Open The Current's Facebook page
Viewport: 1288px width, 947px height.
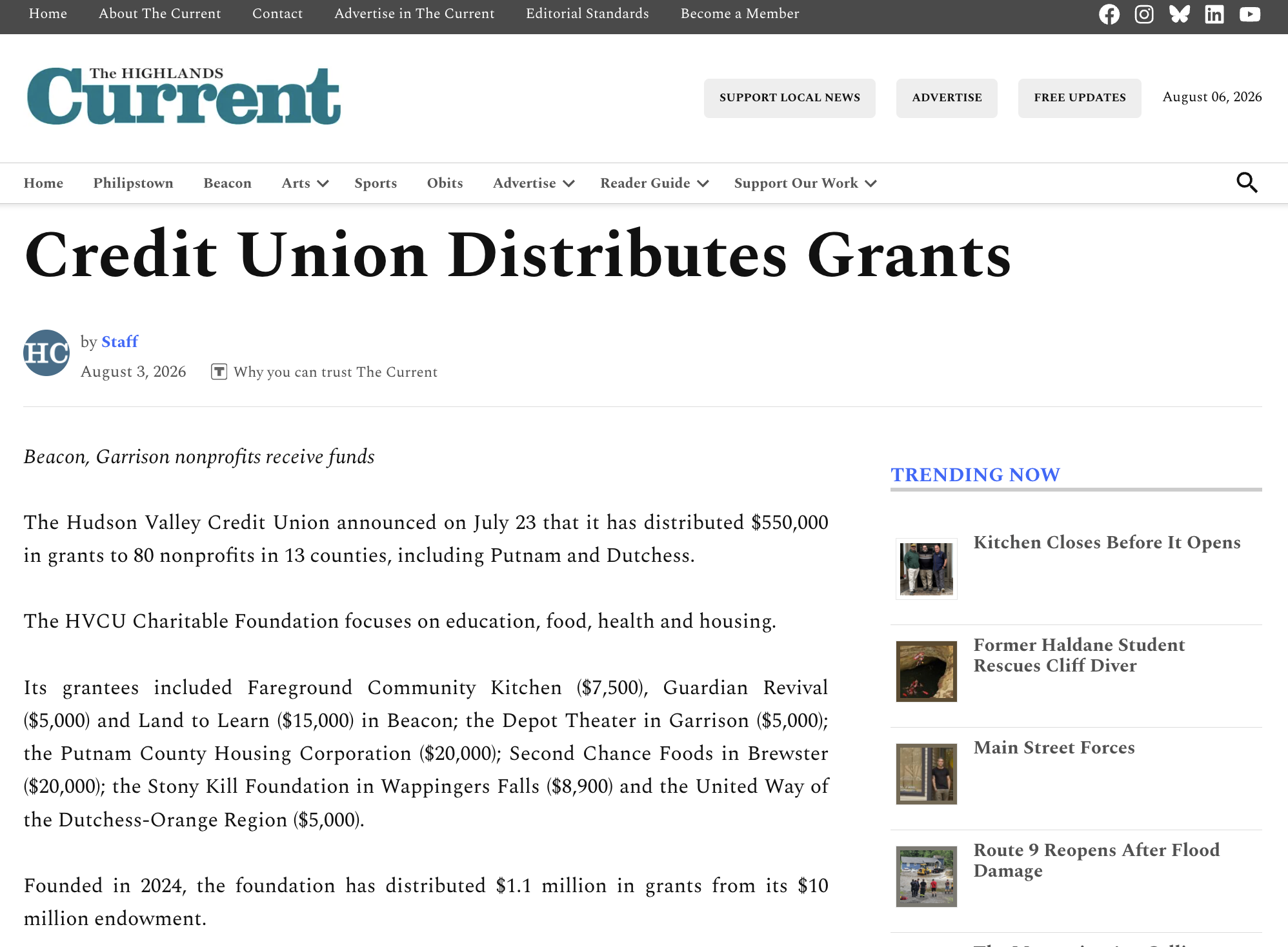click(x=1109, y=14)
